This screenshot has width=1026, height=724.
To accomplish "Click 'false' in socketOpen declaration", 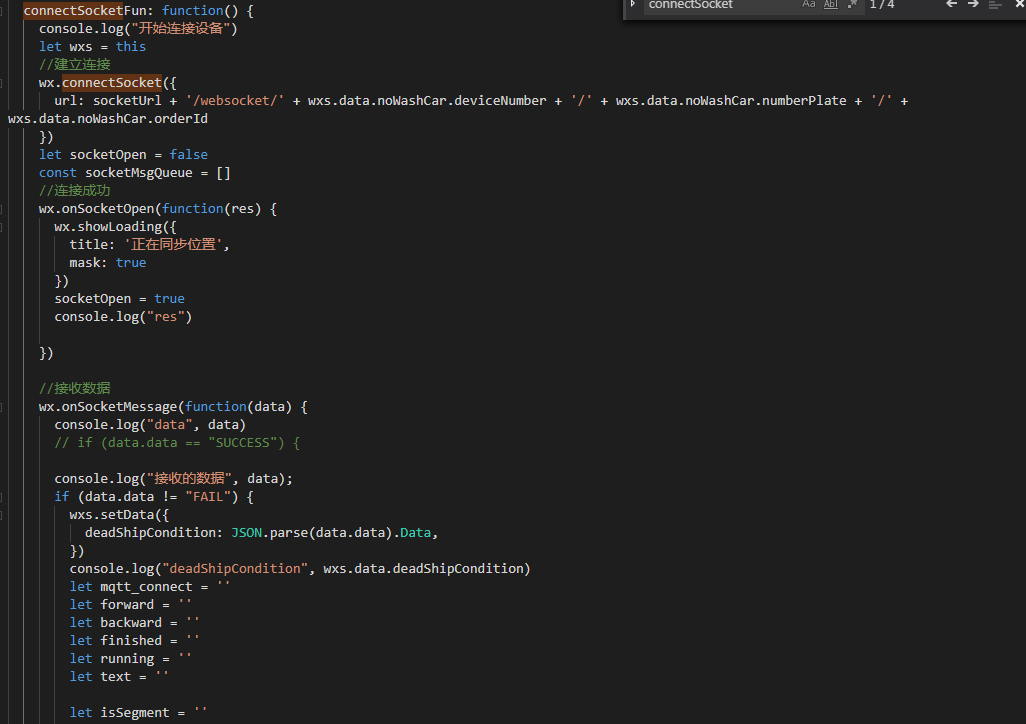I will tap(188, 154).
